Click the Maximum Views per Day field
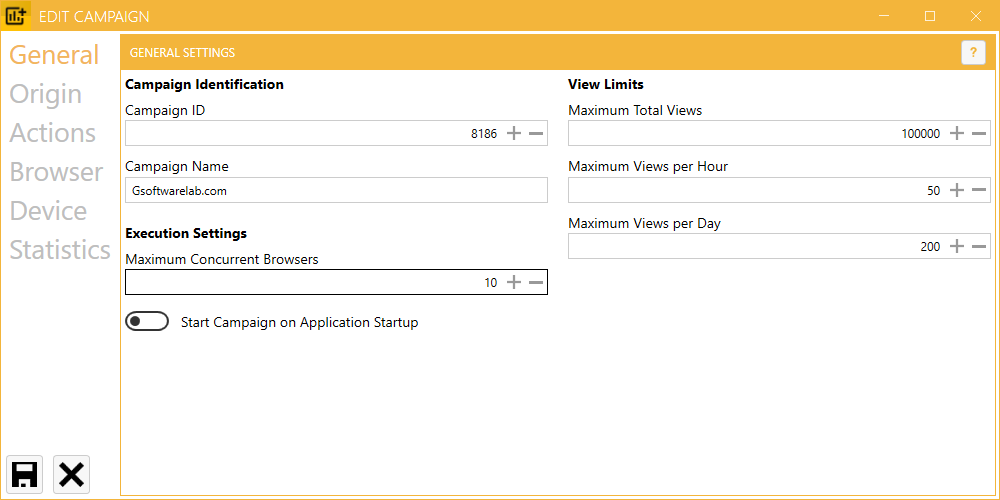The image size is (1000, 500). pyautogui.click(x=779, y=246)
